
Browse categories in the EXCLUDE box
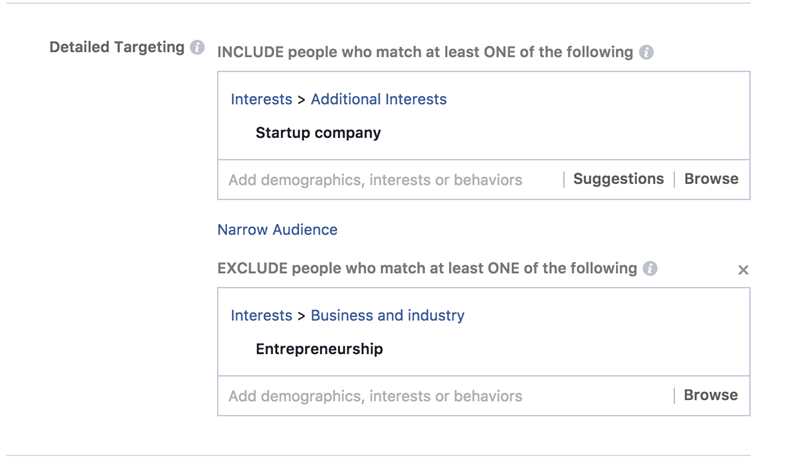[x=711, y=395]
